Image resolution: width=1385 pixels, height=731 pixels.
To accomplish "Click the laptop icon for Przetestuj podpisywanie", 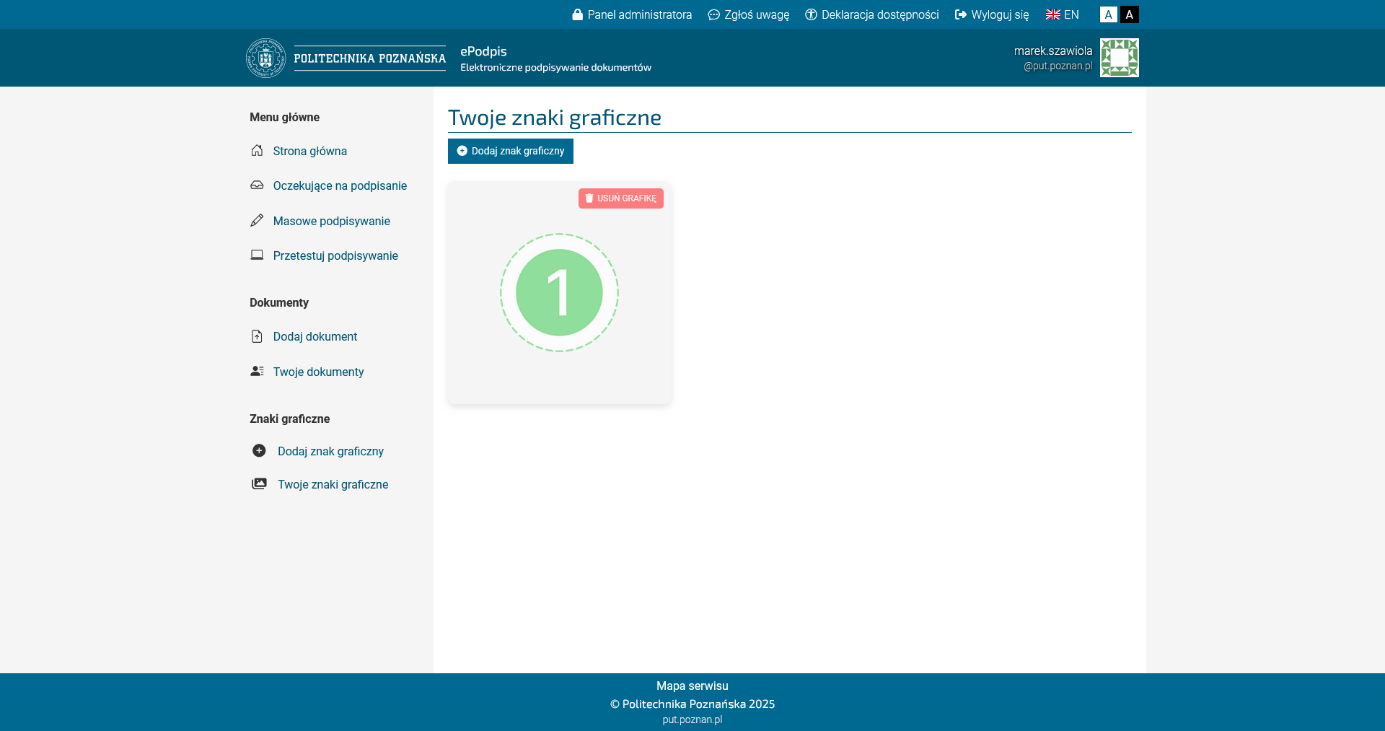I will pos(257,256).
